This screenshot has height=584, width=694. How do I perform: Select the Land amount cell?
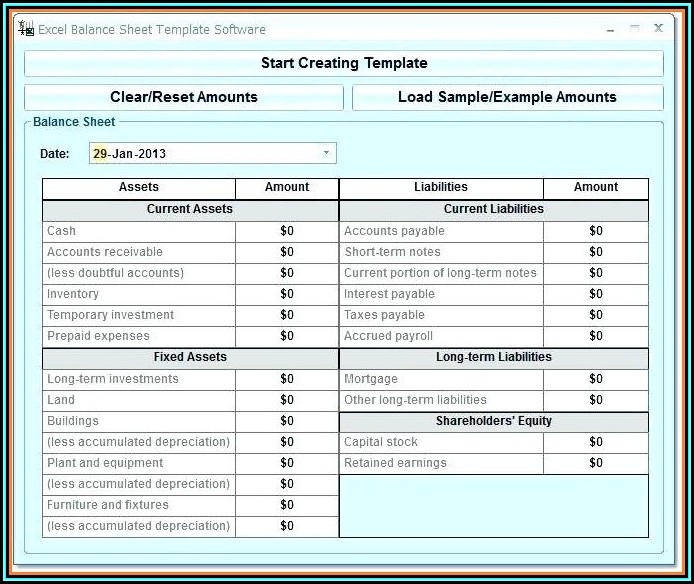287,400
